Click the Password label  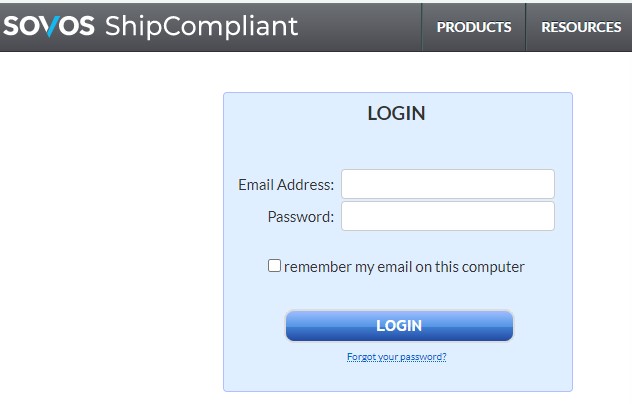coord(301,217)
